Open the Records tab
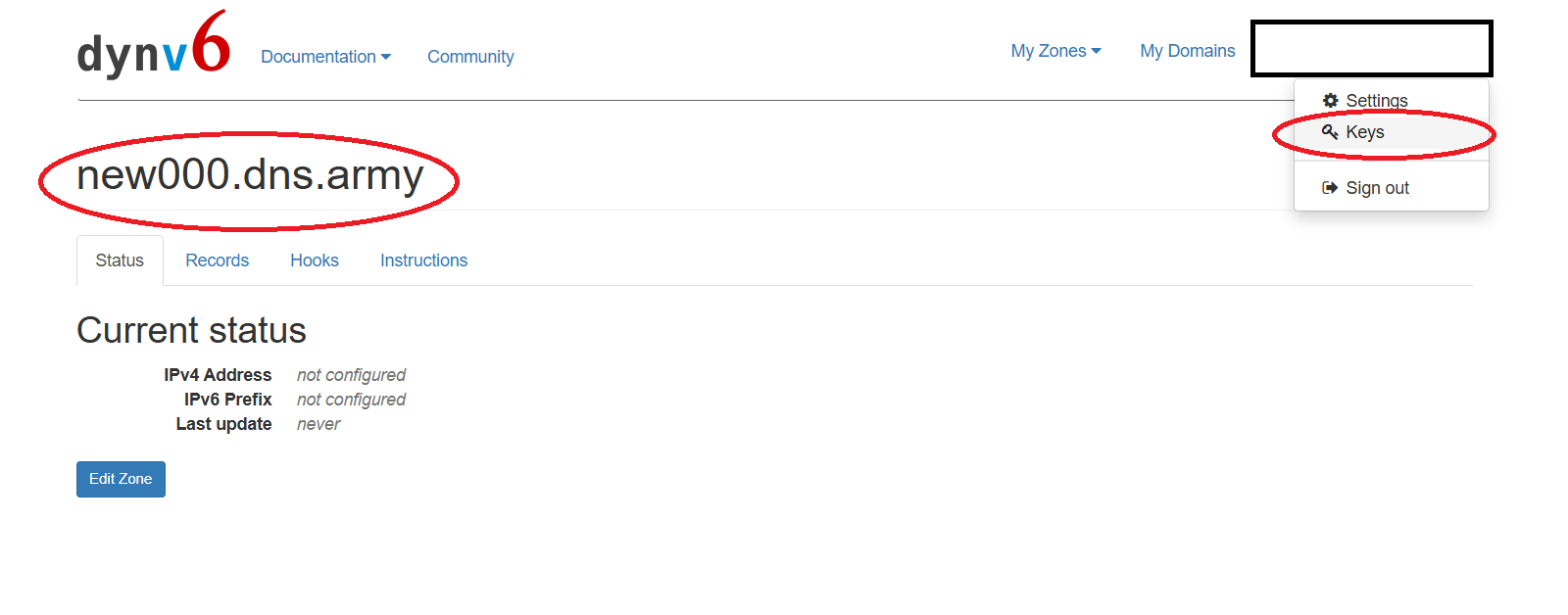Image resolution: width=1568 pixels, height=615 pixels. [x=217, y=260]
